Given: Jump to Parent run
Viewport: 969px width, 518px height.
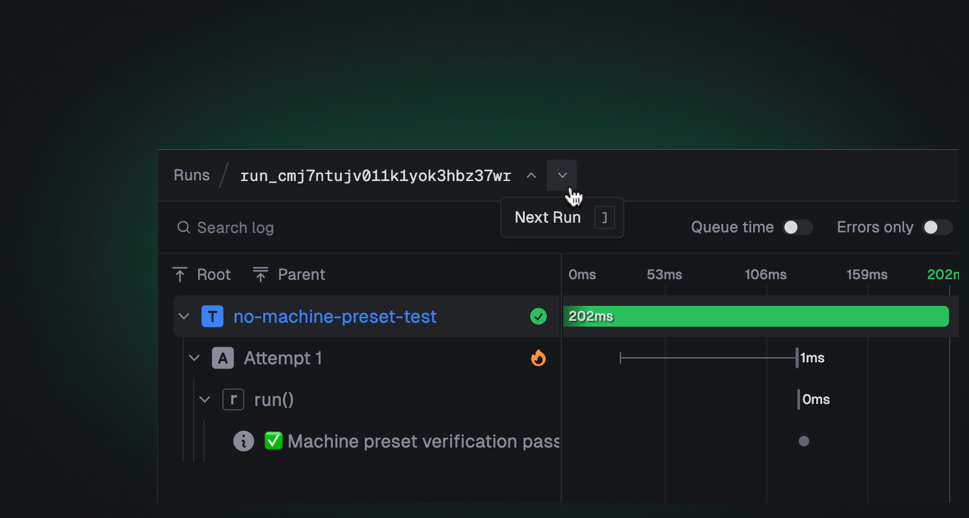Looking at the screenshot, I should pyautogui.click(x=289, y=274).
